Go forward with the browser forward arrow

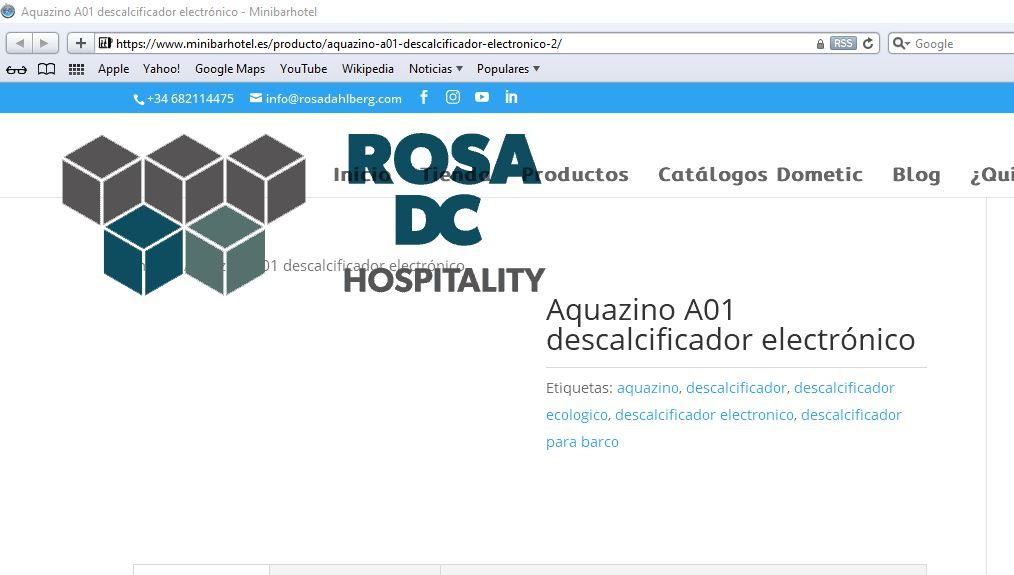[45, 43]
